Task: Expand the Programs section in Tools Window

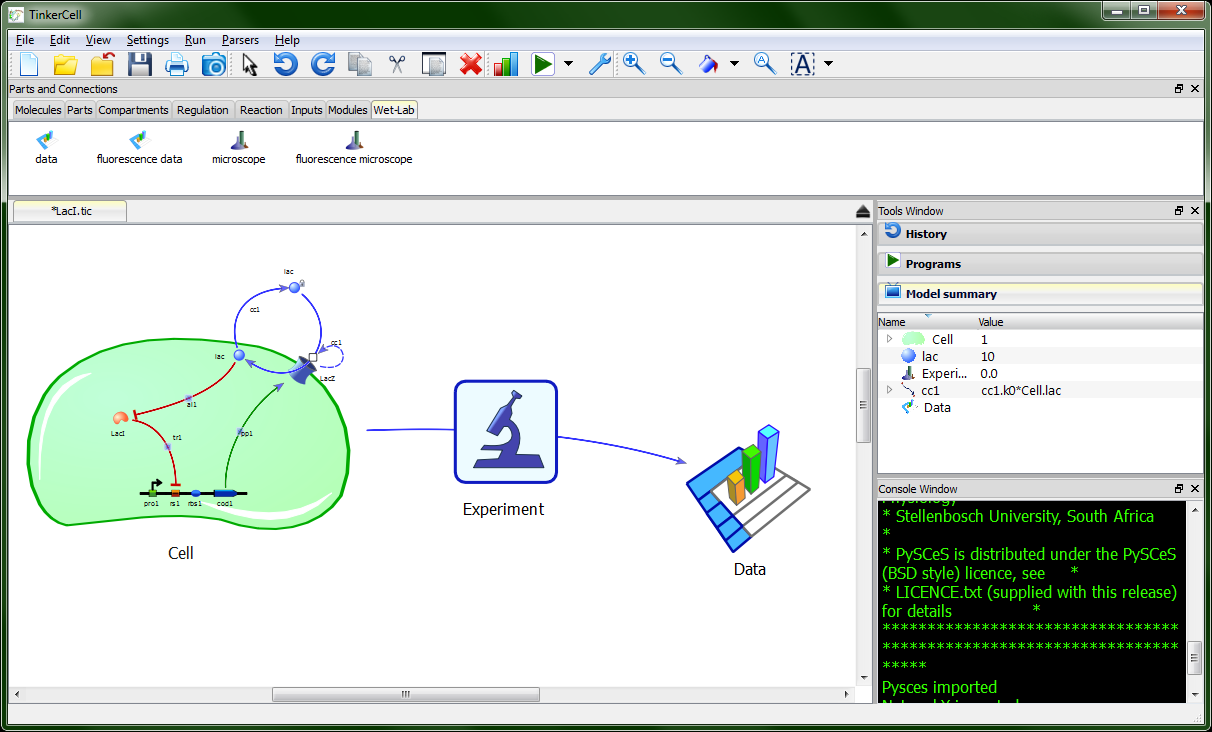Action: point(1040,263)
